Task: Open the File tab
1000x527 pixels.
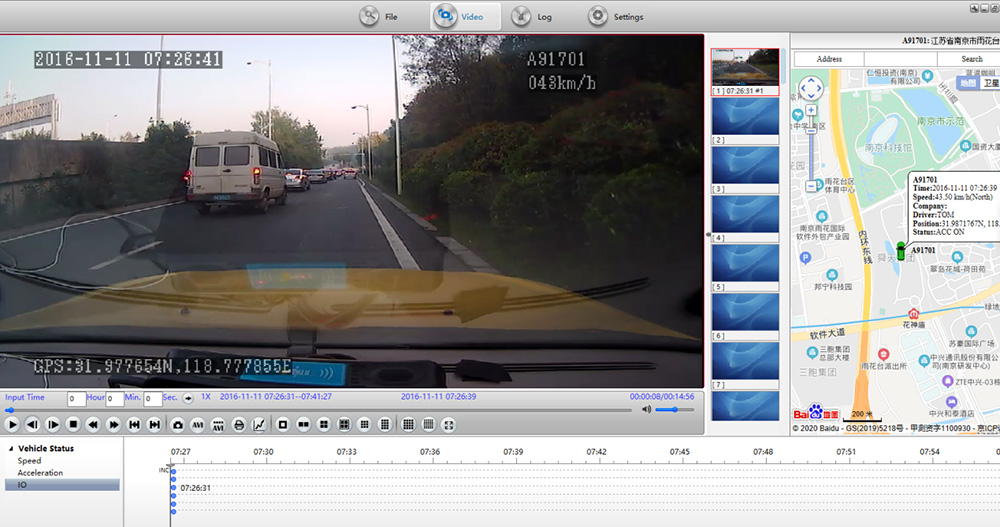Action: (x=379, y=17)
